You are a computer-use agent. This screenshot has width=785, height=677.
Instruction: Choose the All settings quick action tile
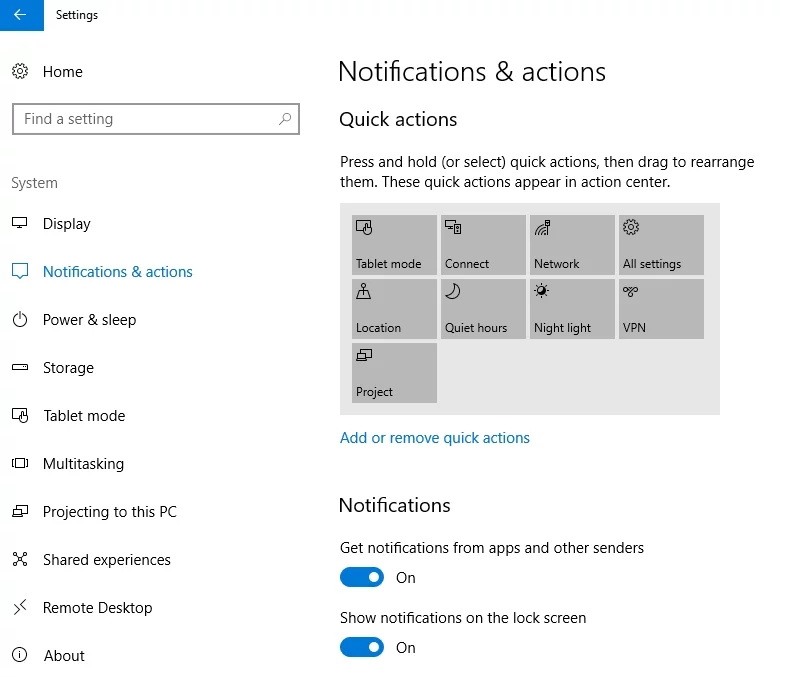click(x=661, y=245)
